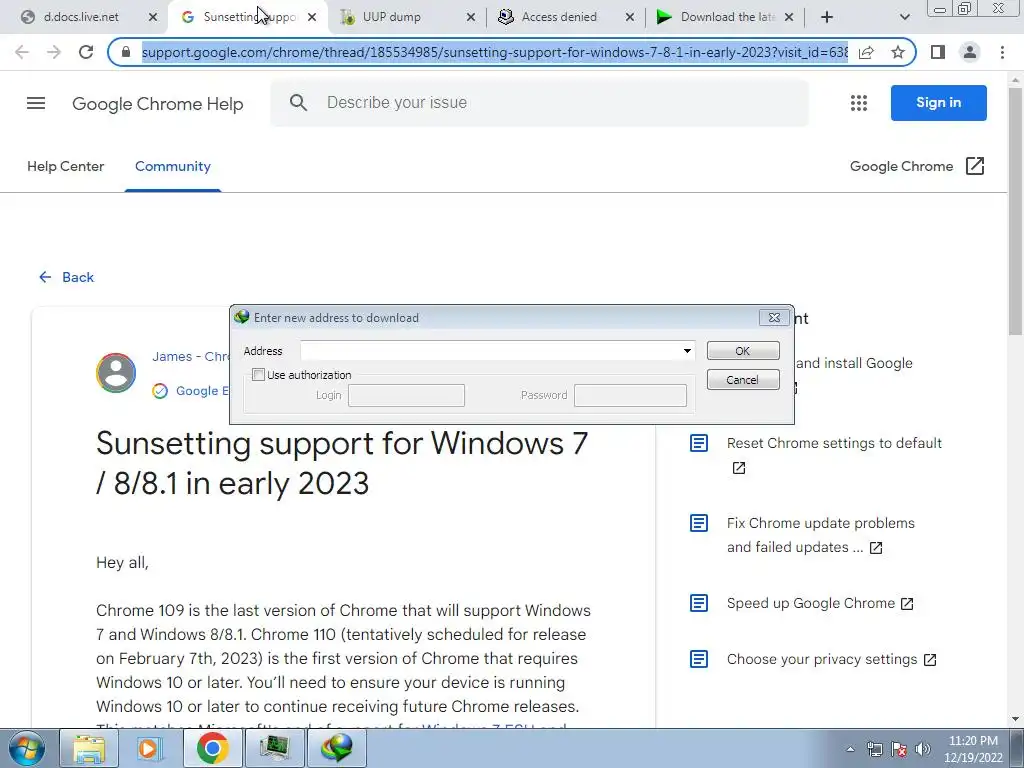Close the UUP dump tab
The image size is (1024, 768).
pyautogui.click(x=471, y=17)
